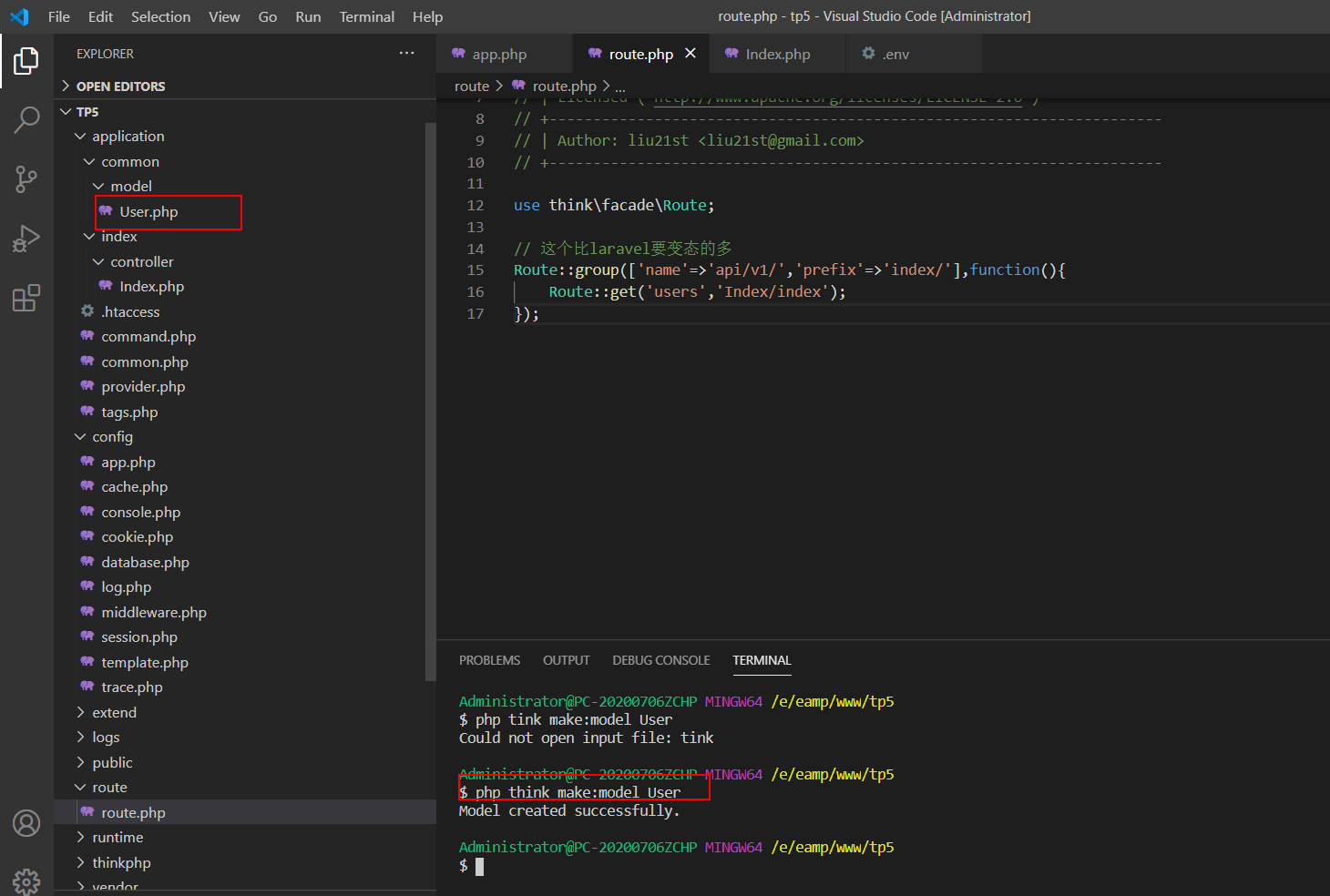Open the DEBUG CONSOLE panel tab

[660, 660]
